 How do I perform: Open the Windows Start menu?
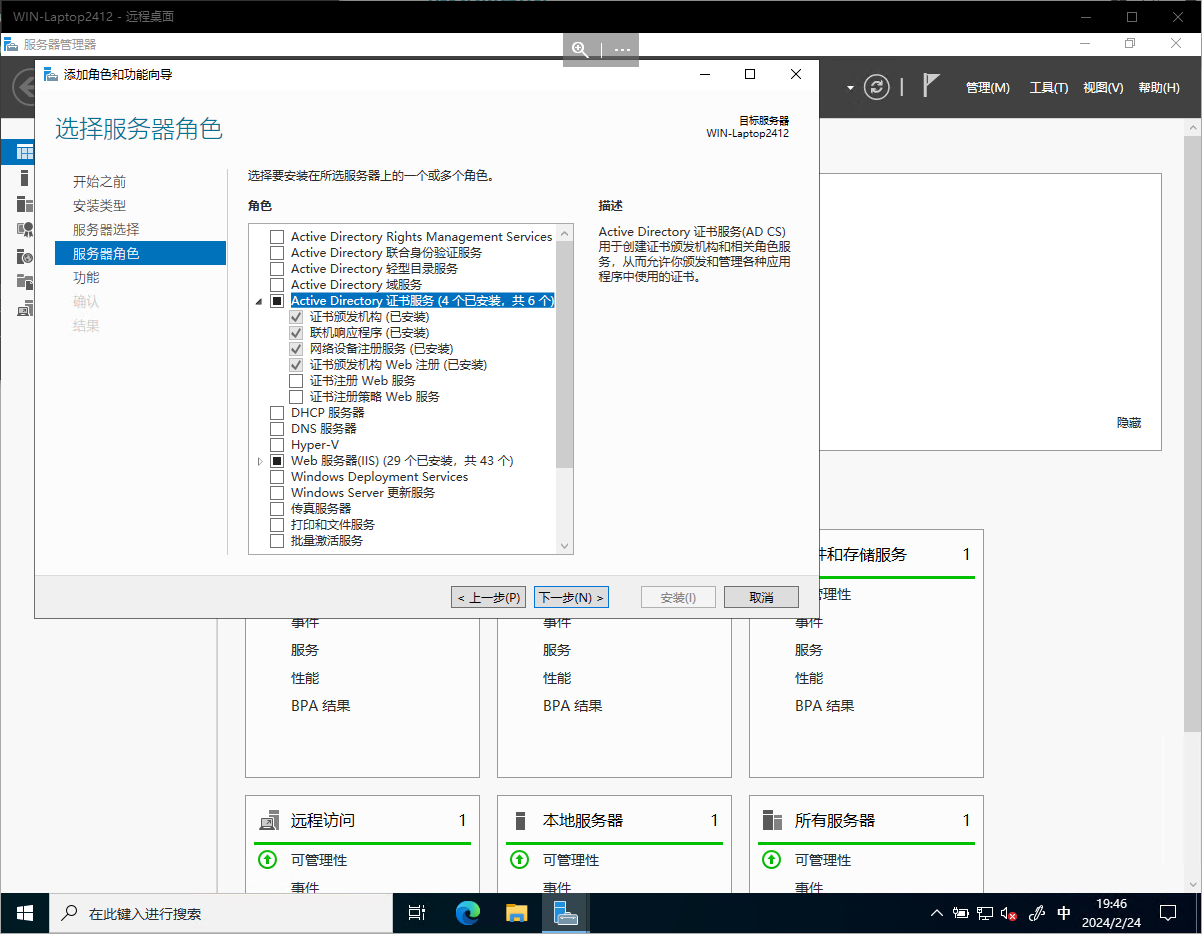(x=24, y=913)
